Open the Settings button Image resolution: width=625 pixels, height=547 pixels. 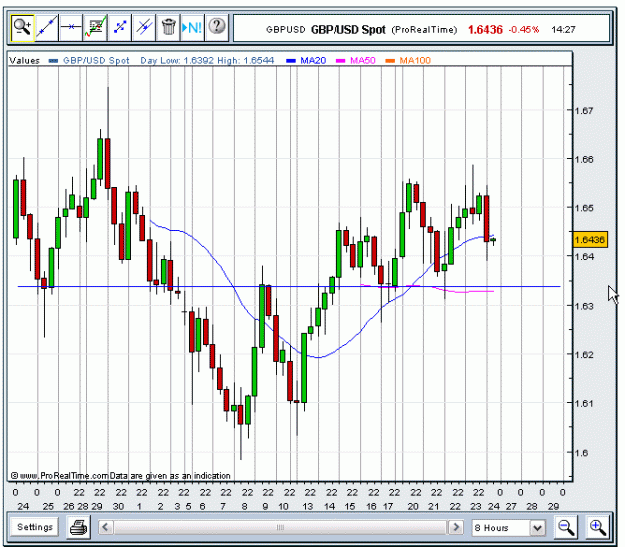(x=35, y=527)
